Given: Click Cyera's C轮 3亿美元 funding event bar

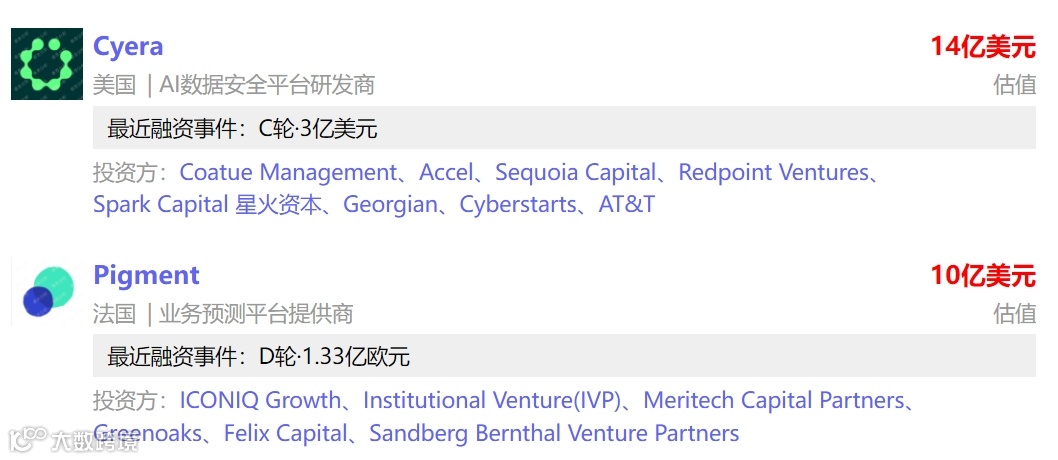Looking at the screenshot, I should 564,127.
